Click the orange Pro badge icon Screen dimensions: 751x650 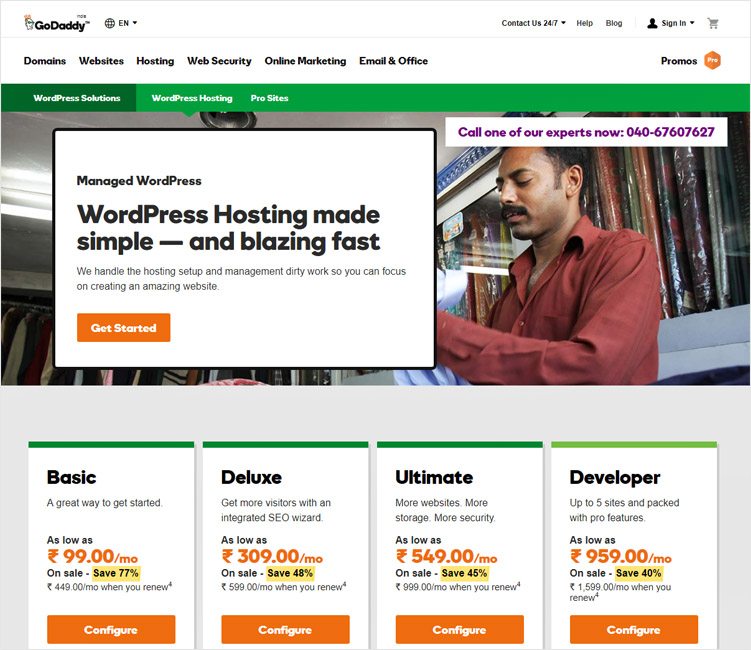pos(712,60)
